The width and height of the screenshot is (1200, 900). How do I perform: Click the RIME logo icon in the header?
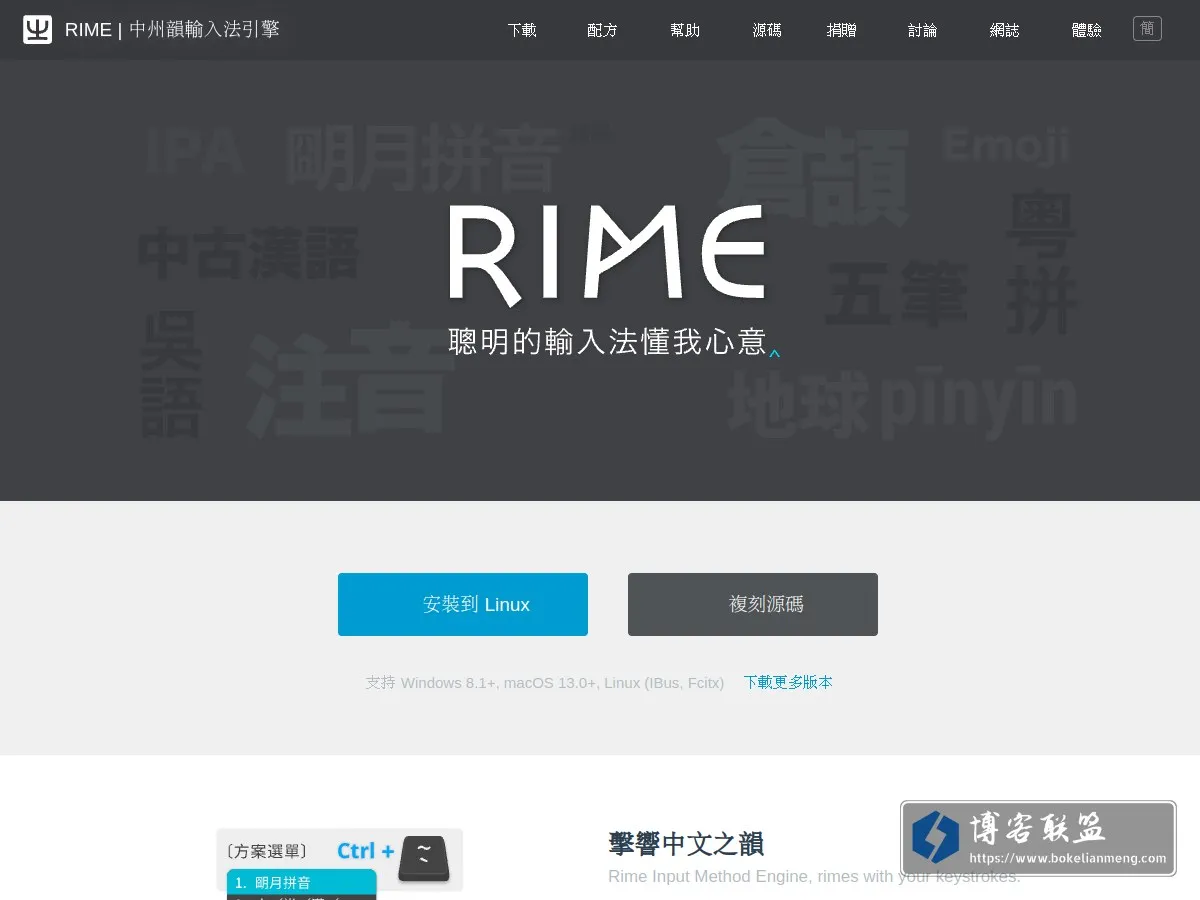[x=37, y=30]
